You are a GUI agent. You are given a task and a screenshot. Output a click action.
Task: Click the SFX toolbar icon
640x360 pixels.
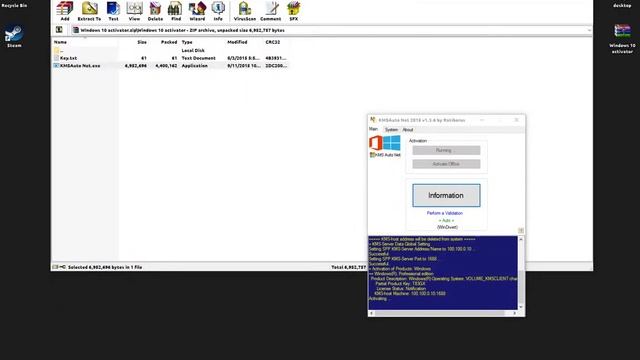pos(293,11)
